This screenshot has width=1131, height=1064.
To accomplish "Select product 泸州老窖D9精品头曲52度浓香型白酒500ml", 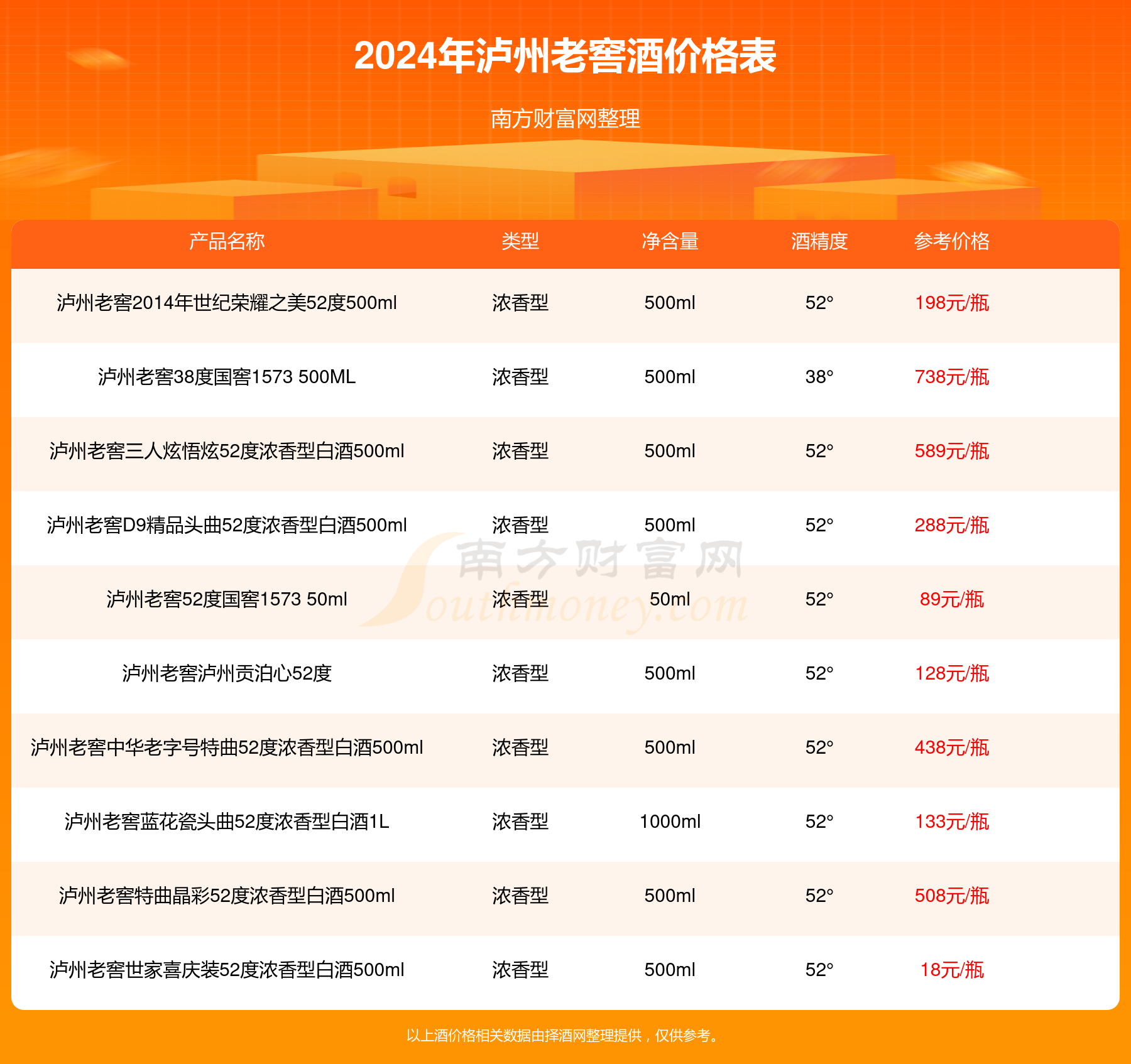I will tap(227, 525).
